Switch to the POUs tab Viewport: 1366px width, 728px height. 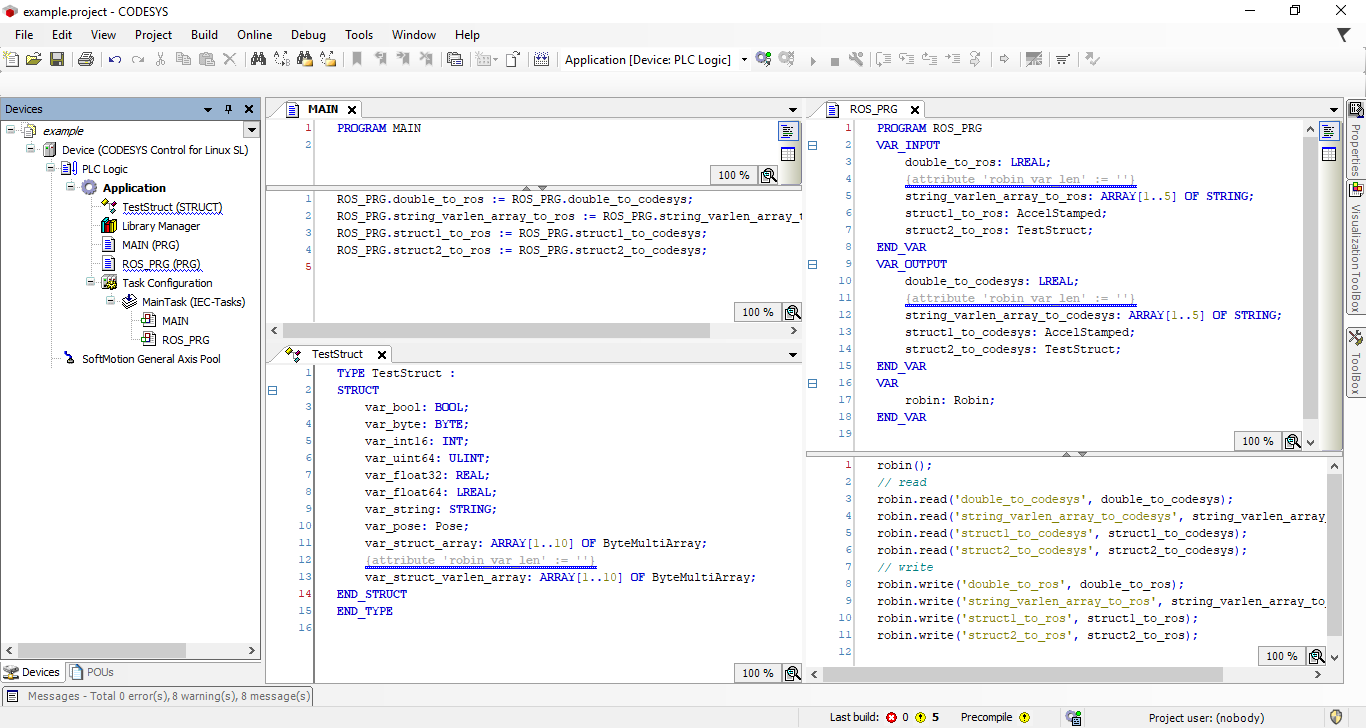(93, 672)
